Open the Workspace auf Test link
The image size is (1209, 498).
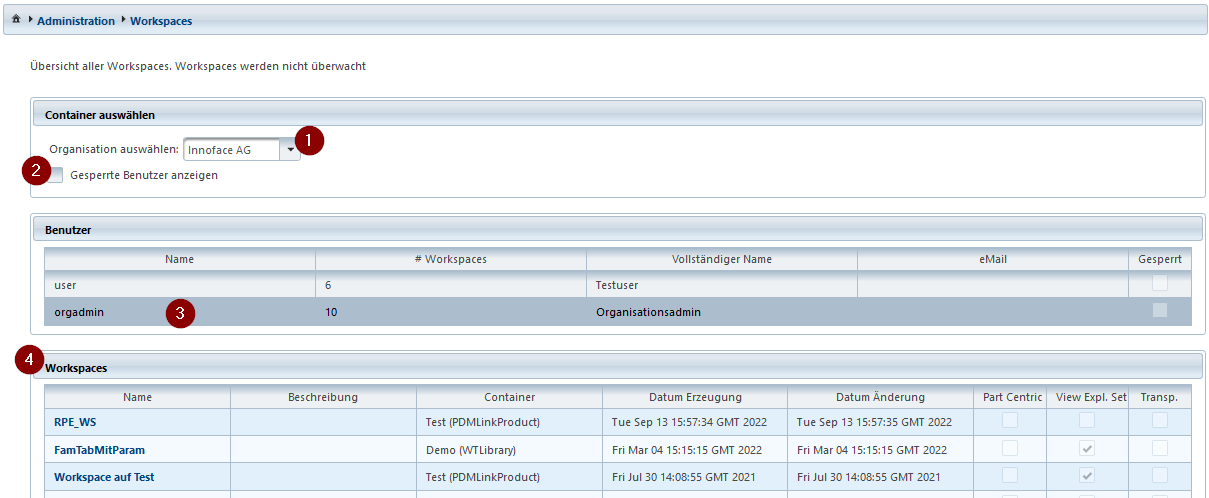104,477
